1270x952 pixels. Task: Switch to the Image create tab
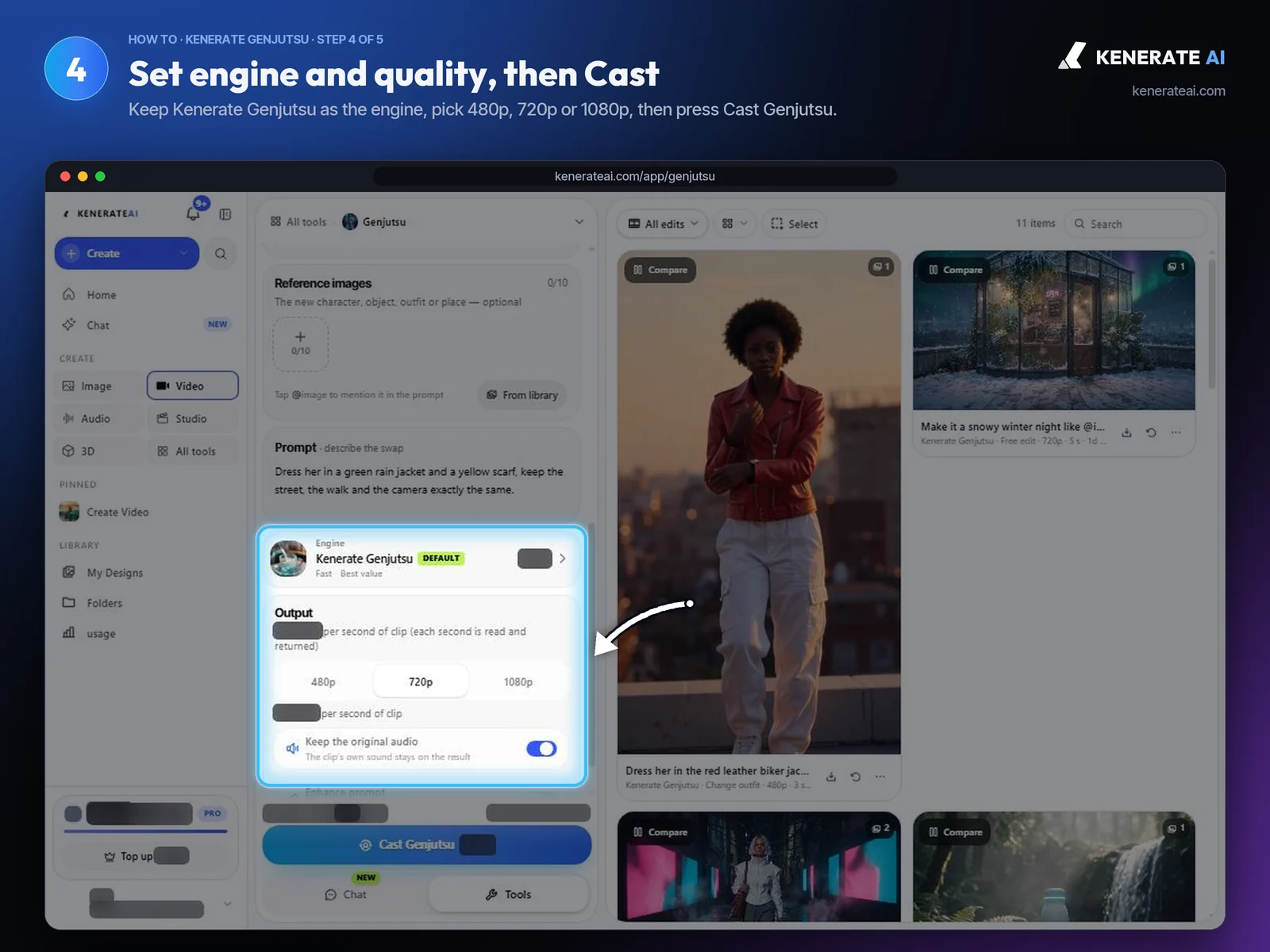100,386
